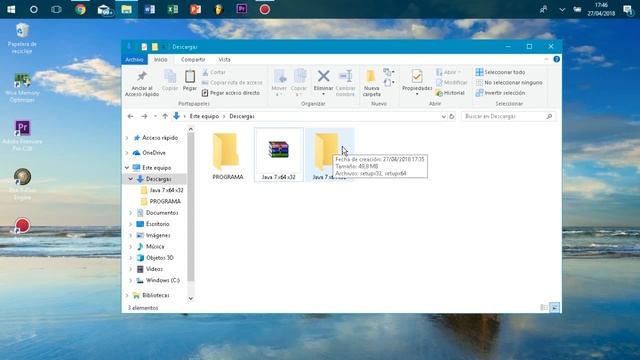Click Pegar acceso directo
640x360 pixels.
231,93
